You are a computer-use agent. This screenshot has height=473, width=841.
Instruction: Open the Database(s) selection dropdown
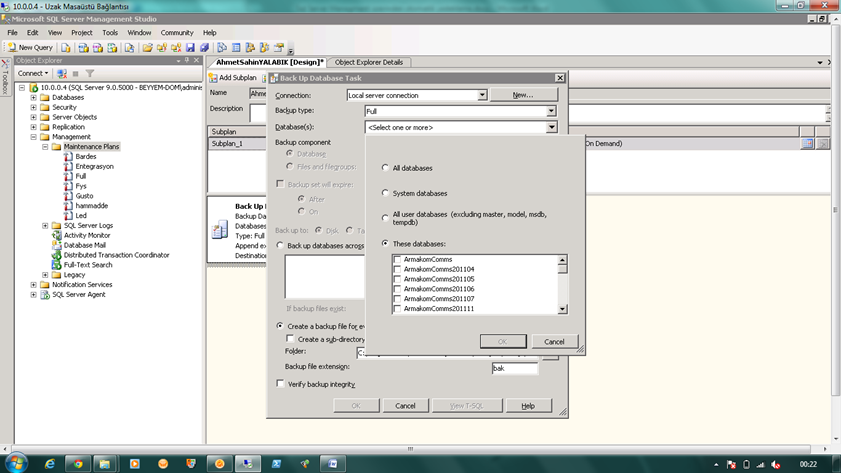(551, 127)
